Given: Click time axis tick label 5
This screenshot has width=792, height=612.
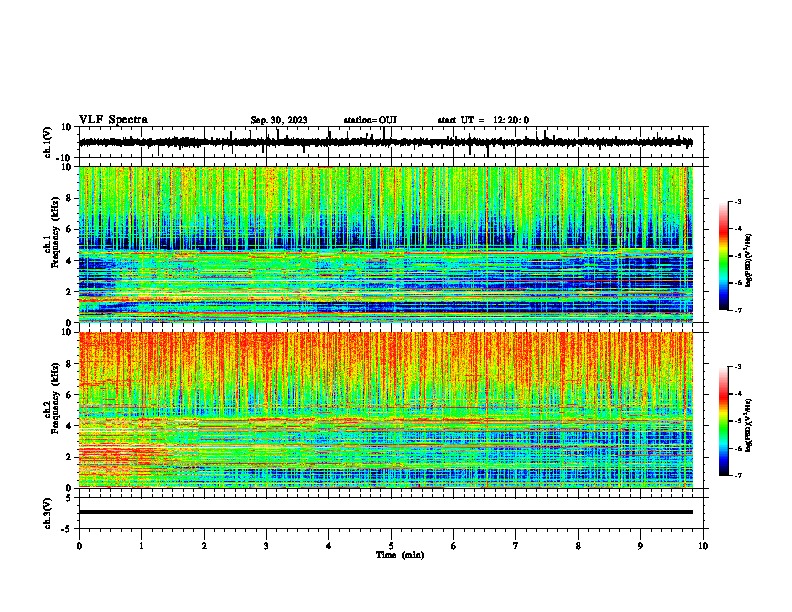Looking at the screenshot, I should [391, 546].
